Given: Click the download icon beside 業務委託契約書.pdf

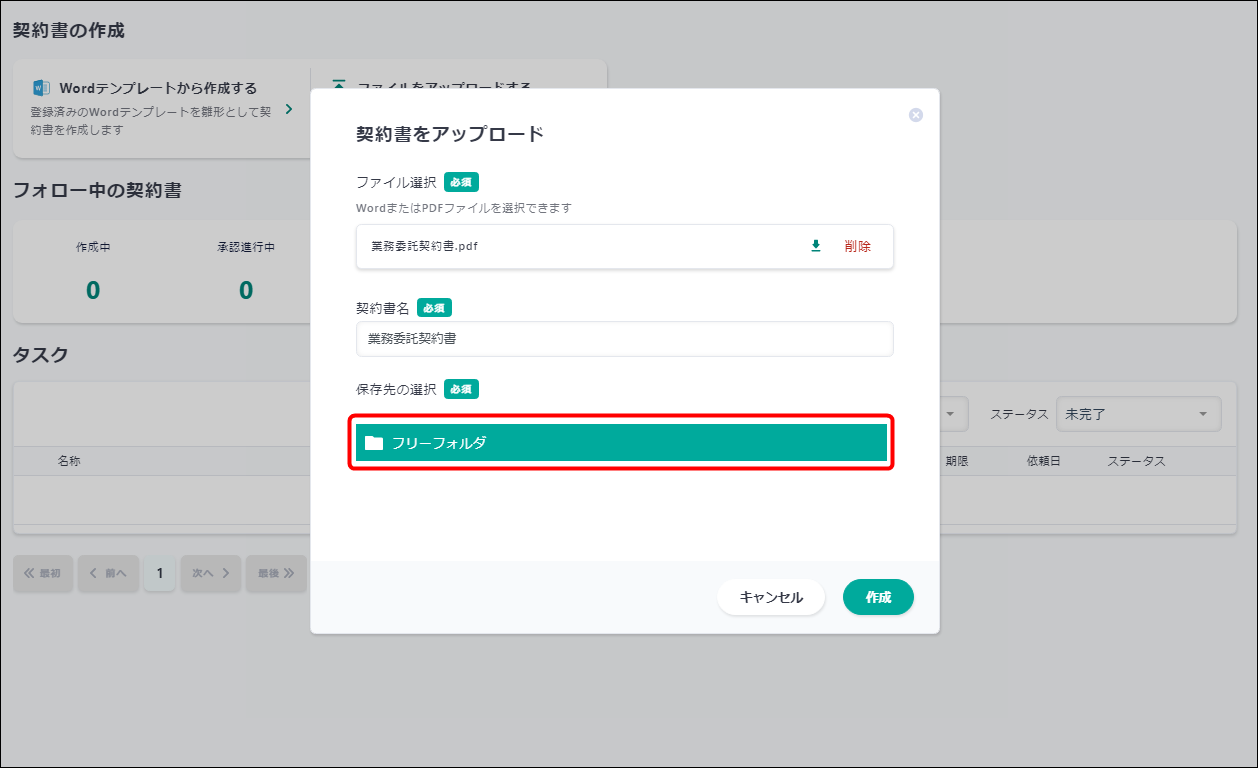Looking at the screenshot, I should (x=815, y=246).
